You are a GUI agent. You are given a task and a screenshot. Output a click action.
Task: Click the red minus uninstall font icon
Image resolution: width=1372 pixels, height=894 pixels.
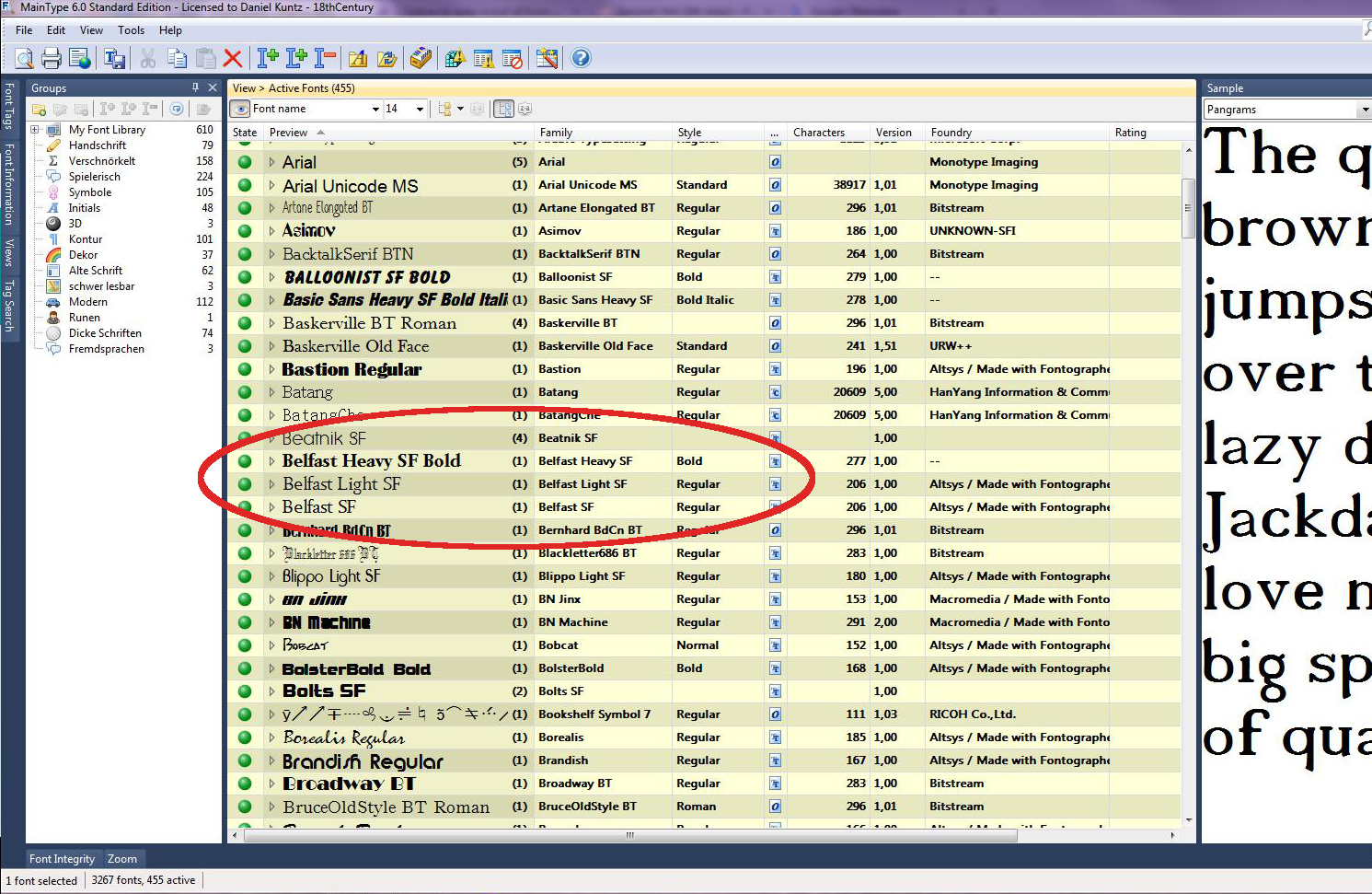(x=325, y=59)
